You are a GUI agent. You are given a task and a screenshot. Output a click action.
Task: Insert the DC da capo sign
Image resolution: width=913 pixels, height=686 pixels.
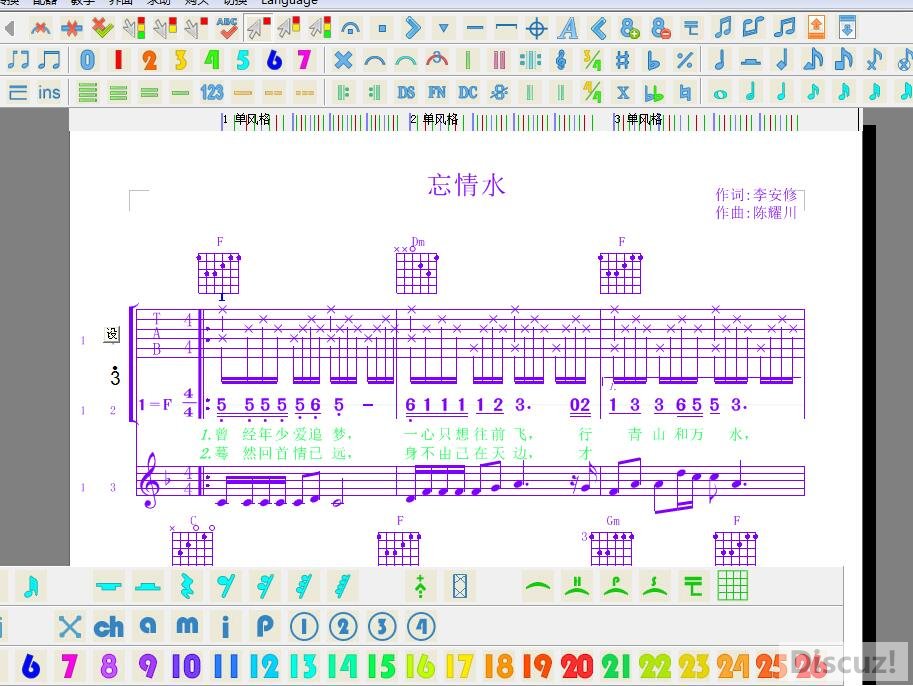click(468, 92)
